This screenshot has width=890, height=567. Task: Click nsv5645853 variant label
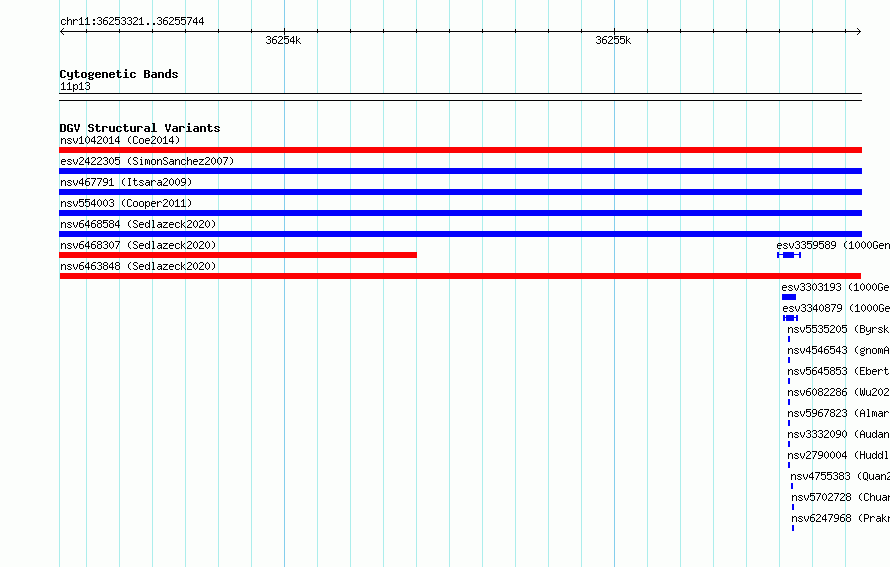tap(838, 371)
